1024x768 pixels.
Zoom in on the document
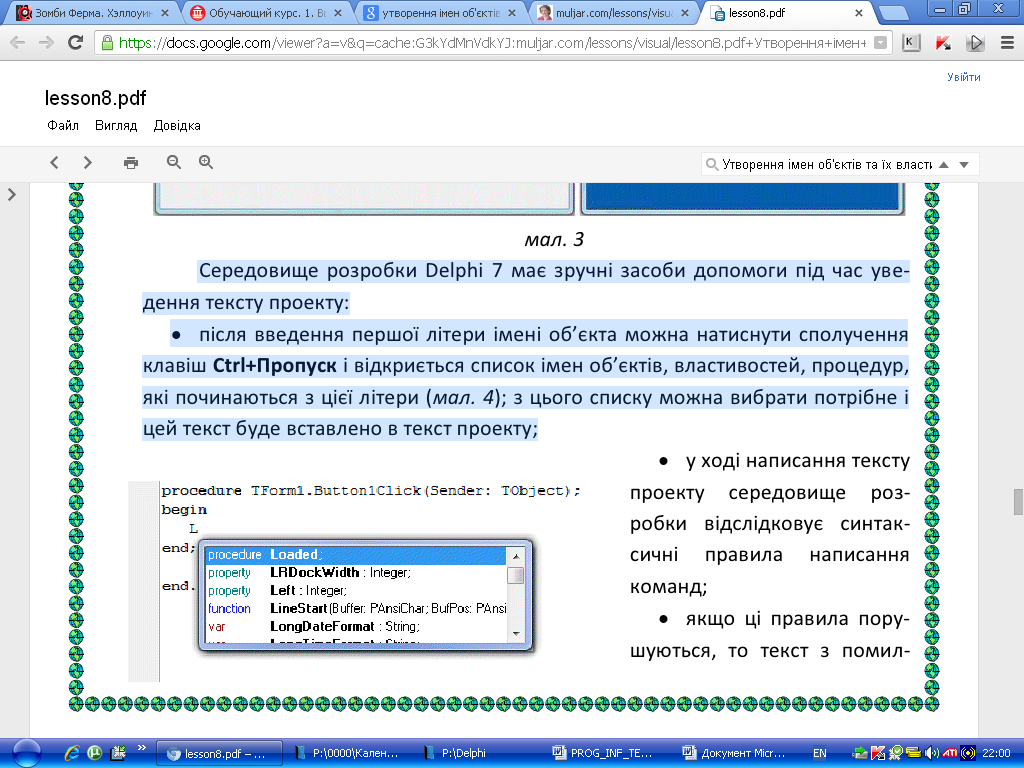[206, 162]
